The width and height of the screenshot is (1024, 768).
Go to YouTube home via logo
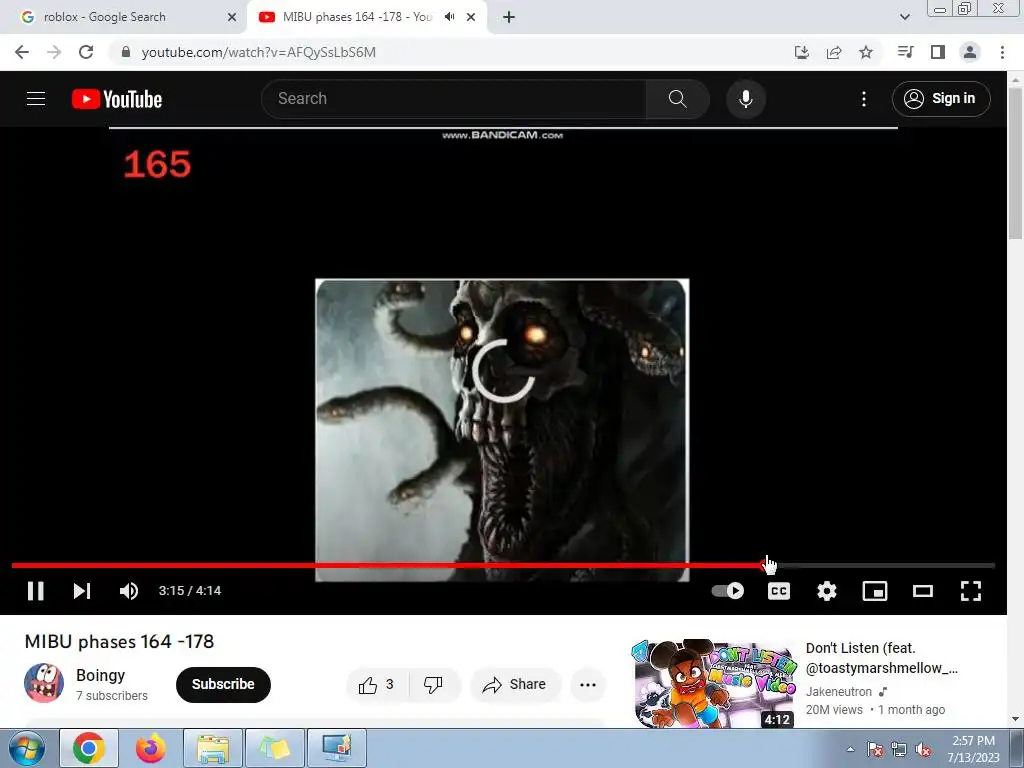point(117,99)
